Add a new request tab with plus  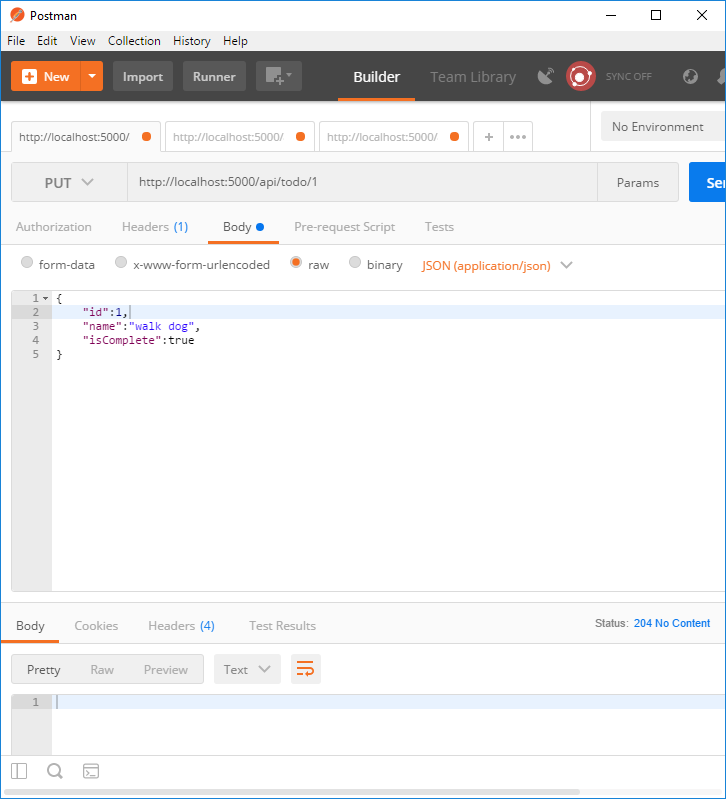tap(489, 137)
